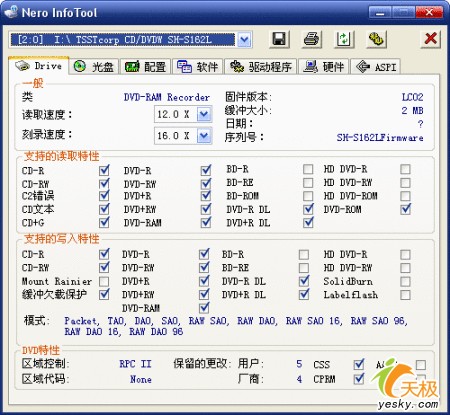Select the Drive tab

(x=39, y=66)
